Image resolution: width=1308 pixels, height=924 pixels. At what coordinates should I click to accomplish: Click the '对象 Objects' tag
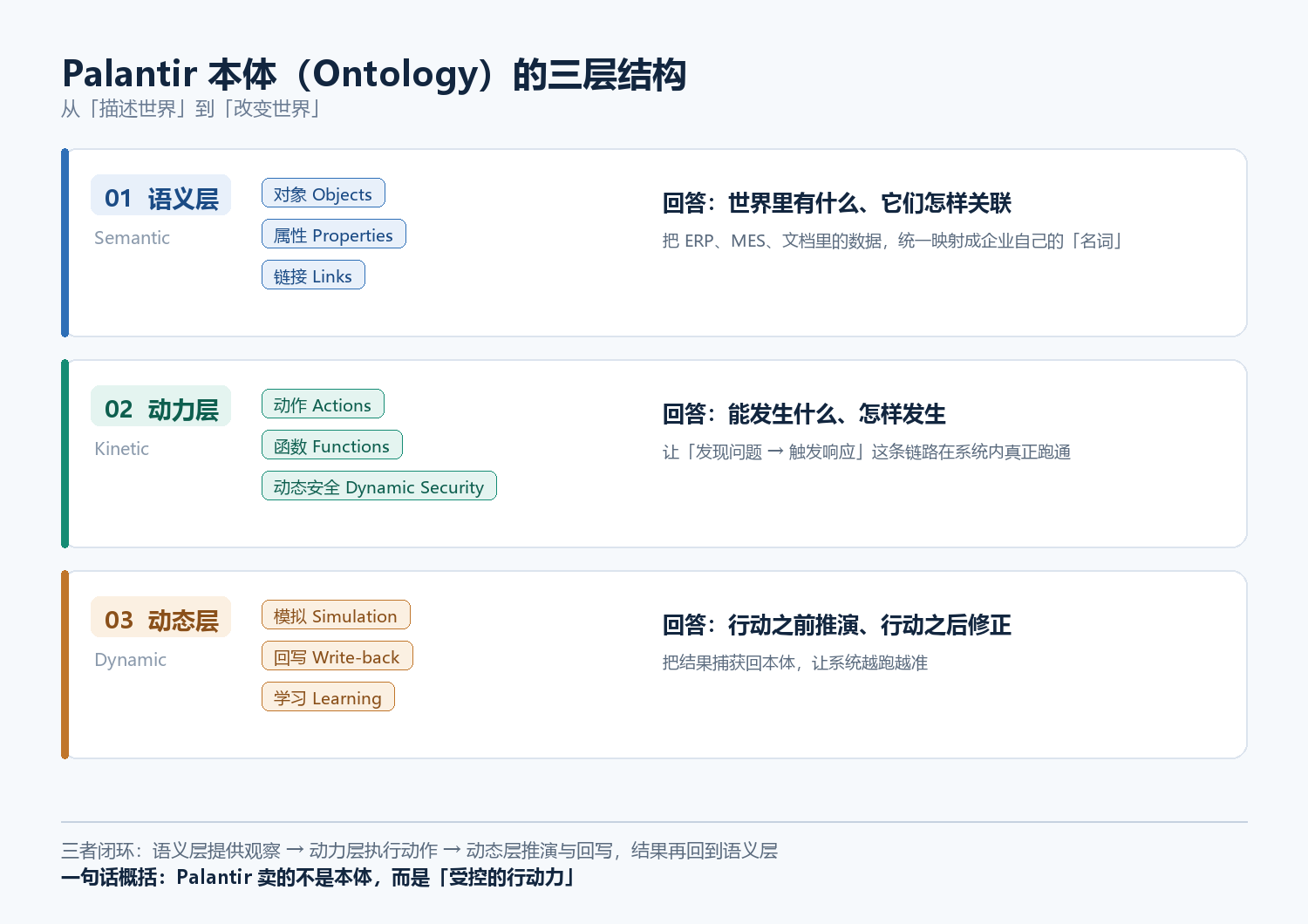pyautogui.click(x=323, y=194)
